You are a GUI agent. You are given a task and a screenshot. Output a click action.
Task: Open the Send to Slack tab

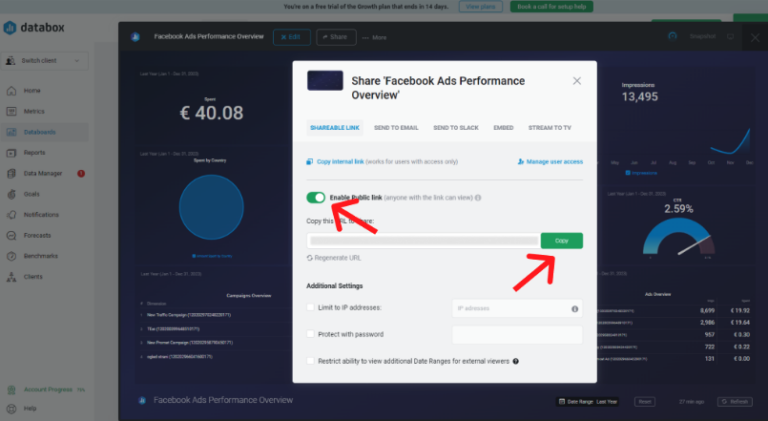(455, 128)
